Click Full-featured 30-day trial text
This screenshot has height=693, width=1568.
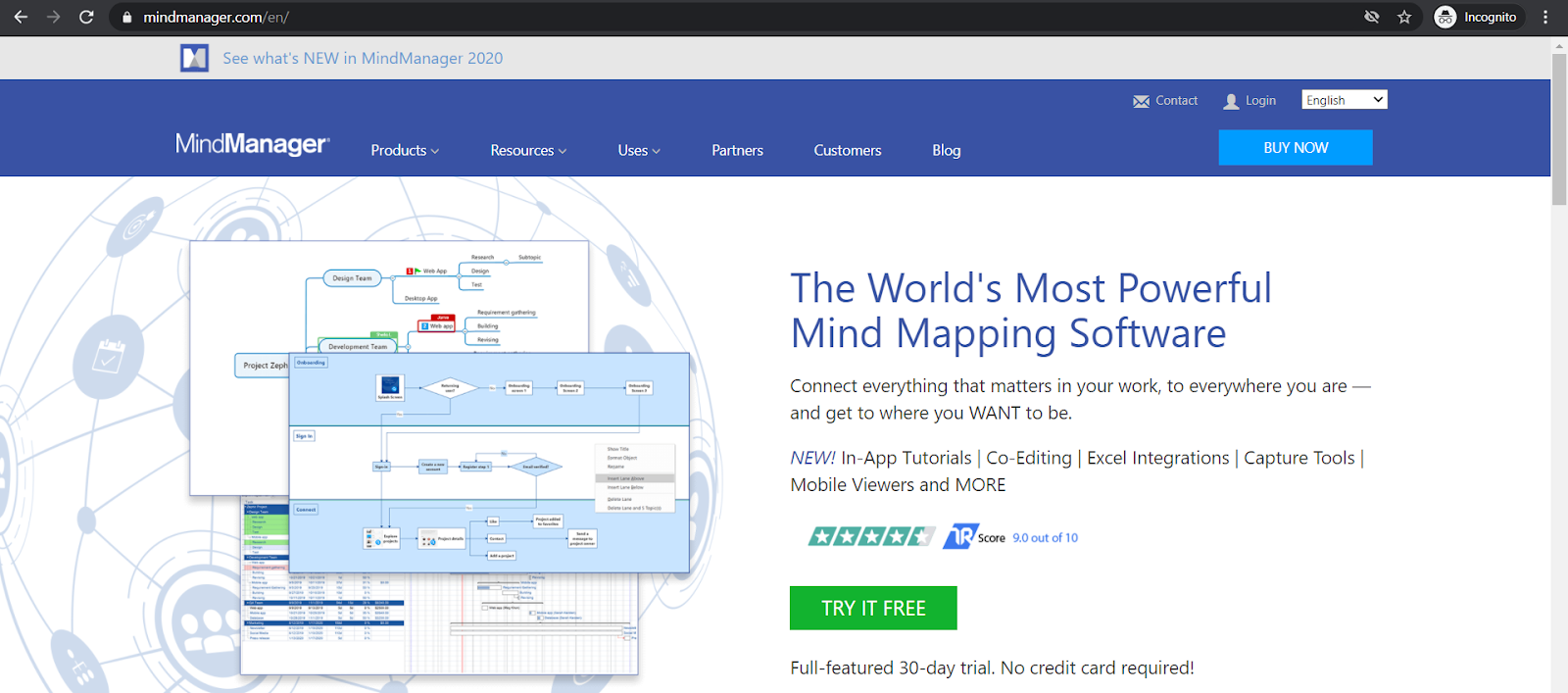click(992, 668)
